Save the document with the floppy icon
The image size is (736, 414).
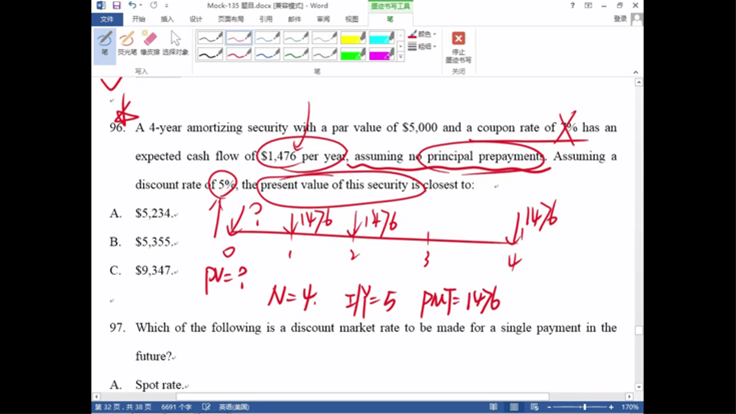[x=116, y=6]
